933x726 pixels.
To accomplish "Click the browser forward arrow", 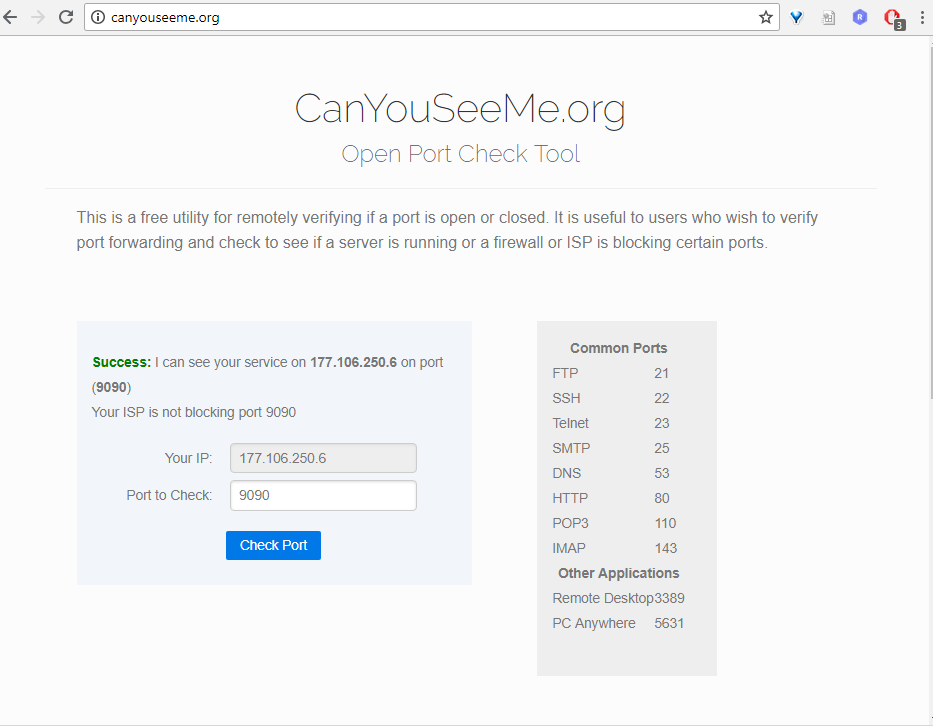I will click(x=38, y=17).
